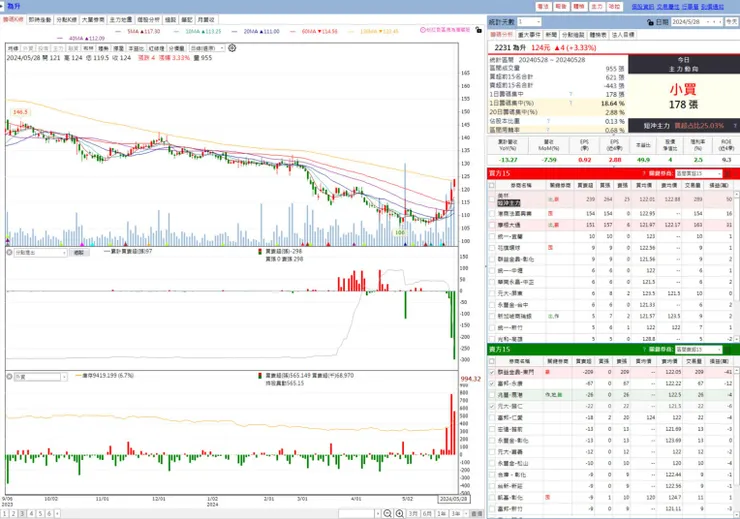The width and height of the screenshot is (740, 519).
Task: Click the scroll-up arrow of the 買方15 table
Action: pos(736,194)
